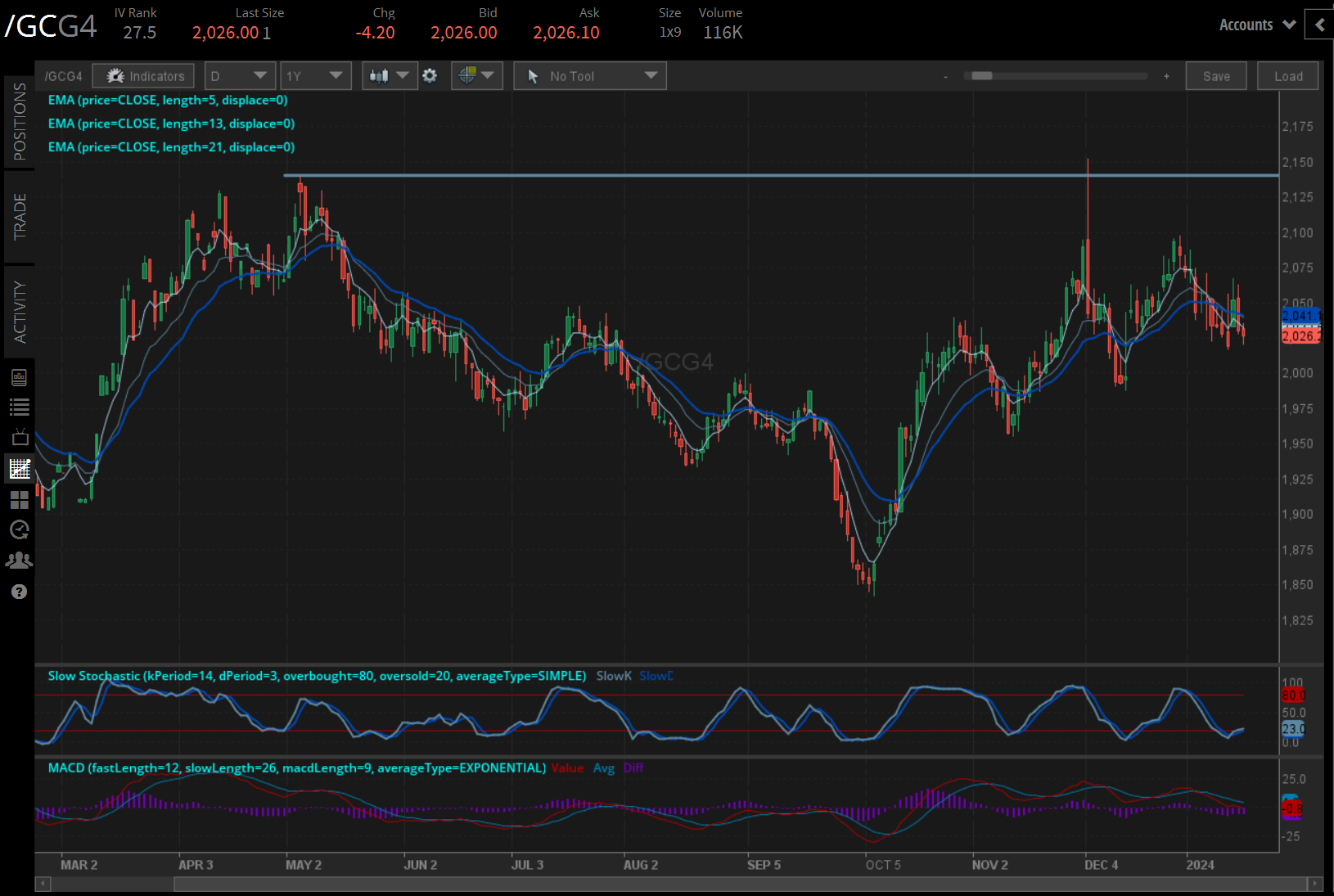Select the chart view sidebar icon

[x=20, y=469]
